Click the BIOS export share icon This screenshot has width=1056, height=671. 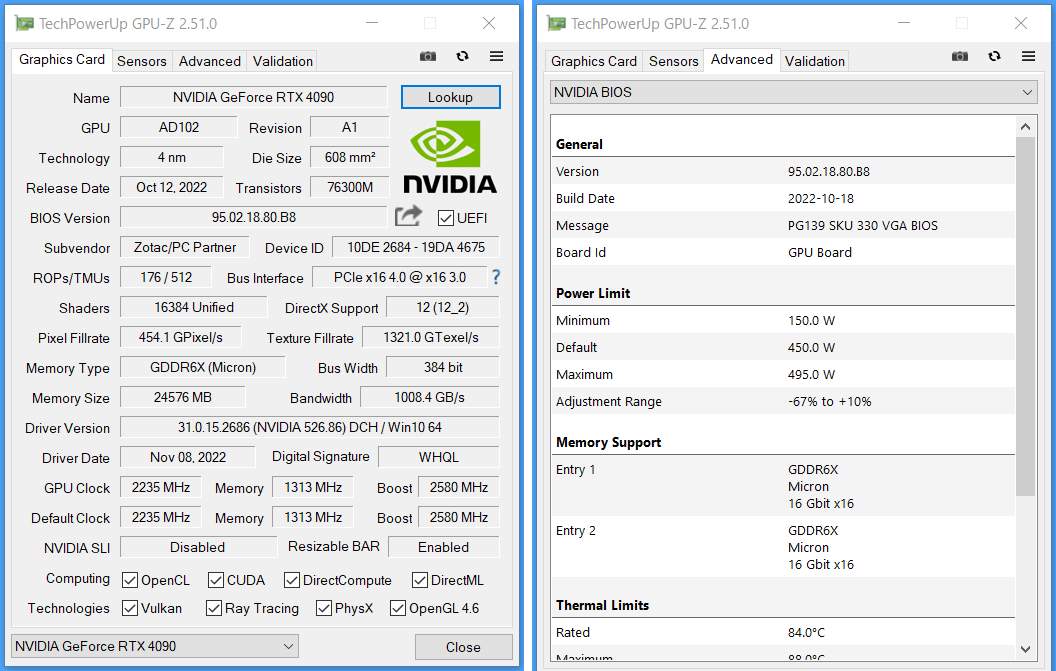(x=408, y=216)
